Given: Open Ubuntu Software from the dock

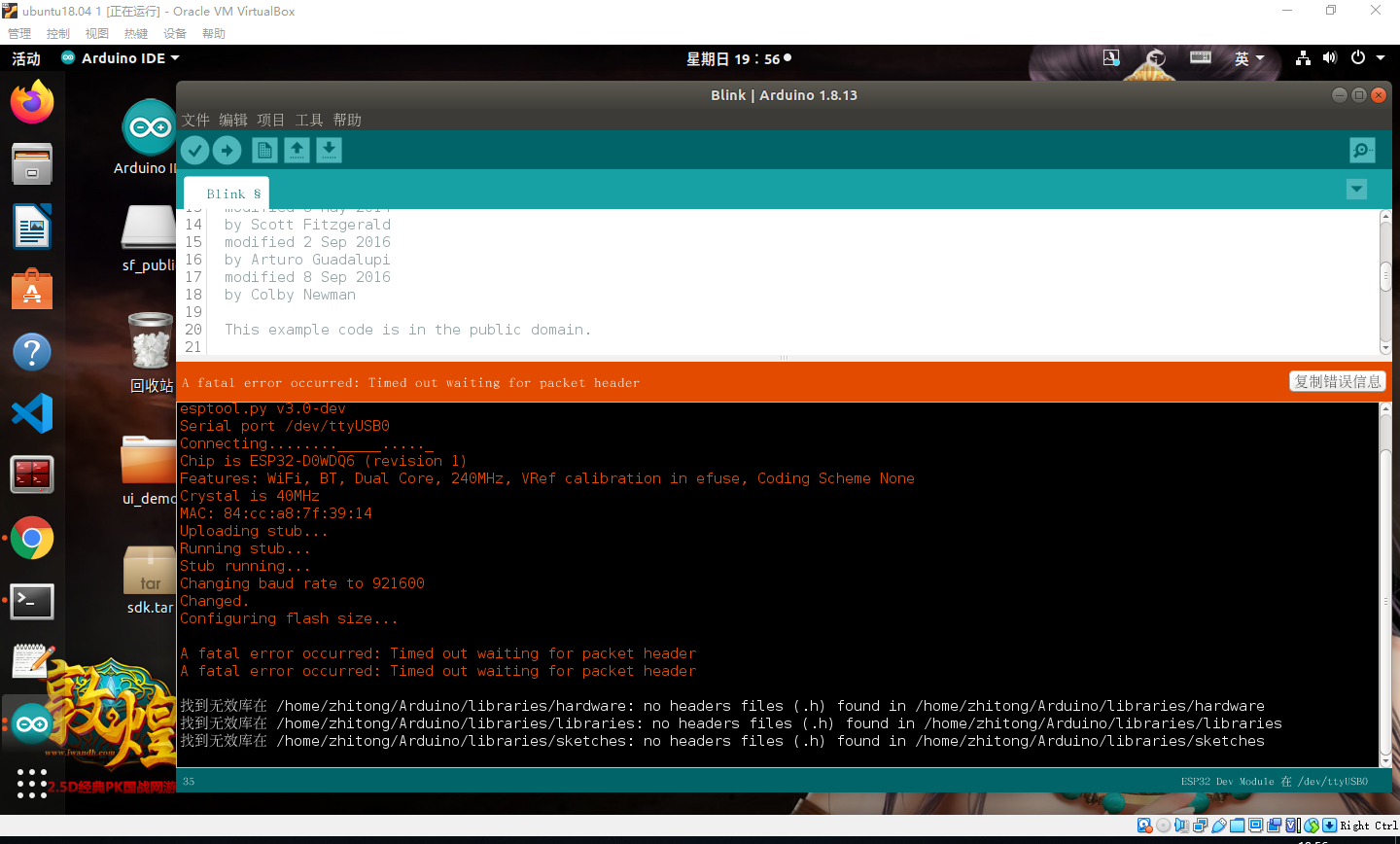Looking at the screenshot, I should (32, 289).
